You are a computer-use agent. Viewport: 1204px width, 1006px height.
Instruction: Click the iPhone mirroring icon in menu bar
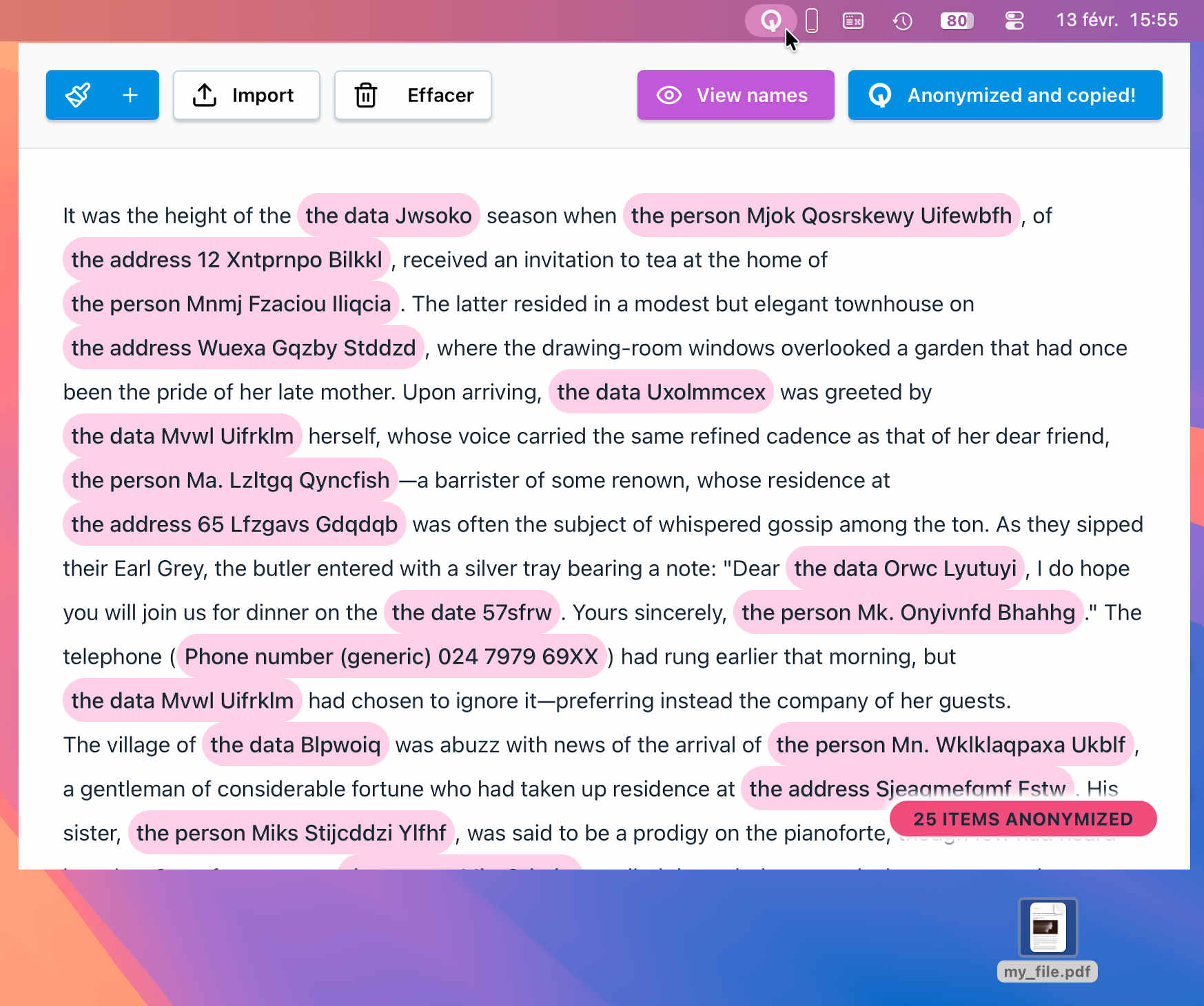click(812, 21)
